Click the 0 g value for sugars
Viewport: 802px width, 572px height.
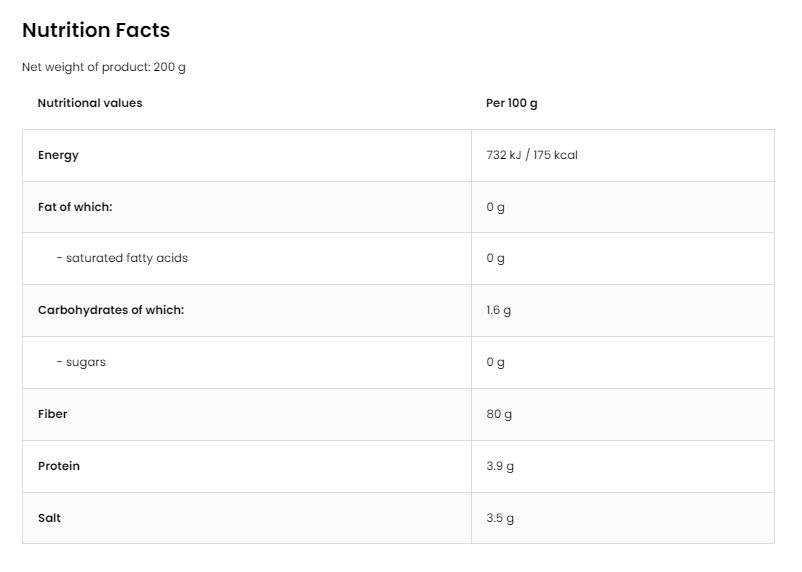pos(495,362)
